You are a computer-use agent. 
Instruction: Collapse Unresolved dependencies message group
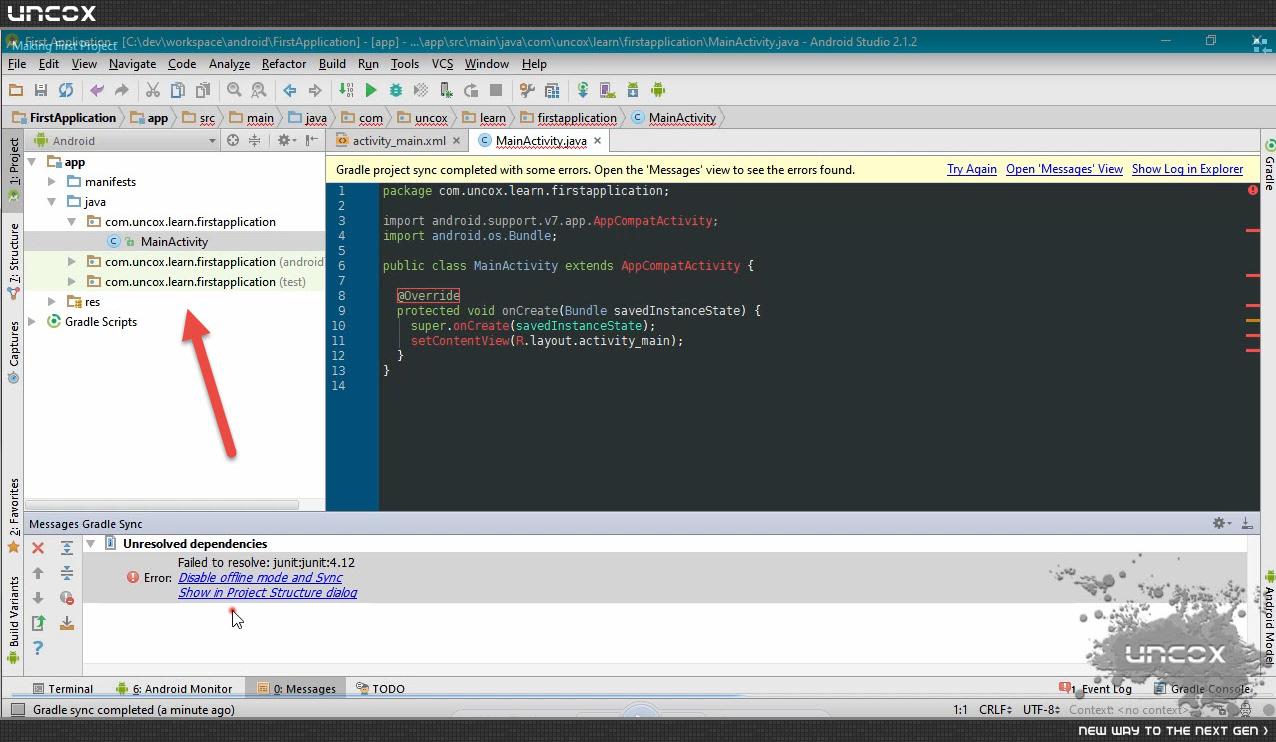coord(91,544)
